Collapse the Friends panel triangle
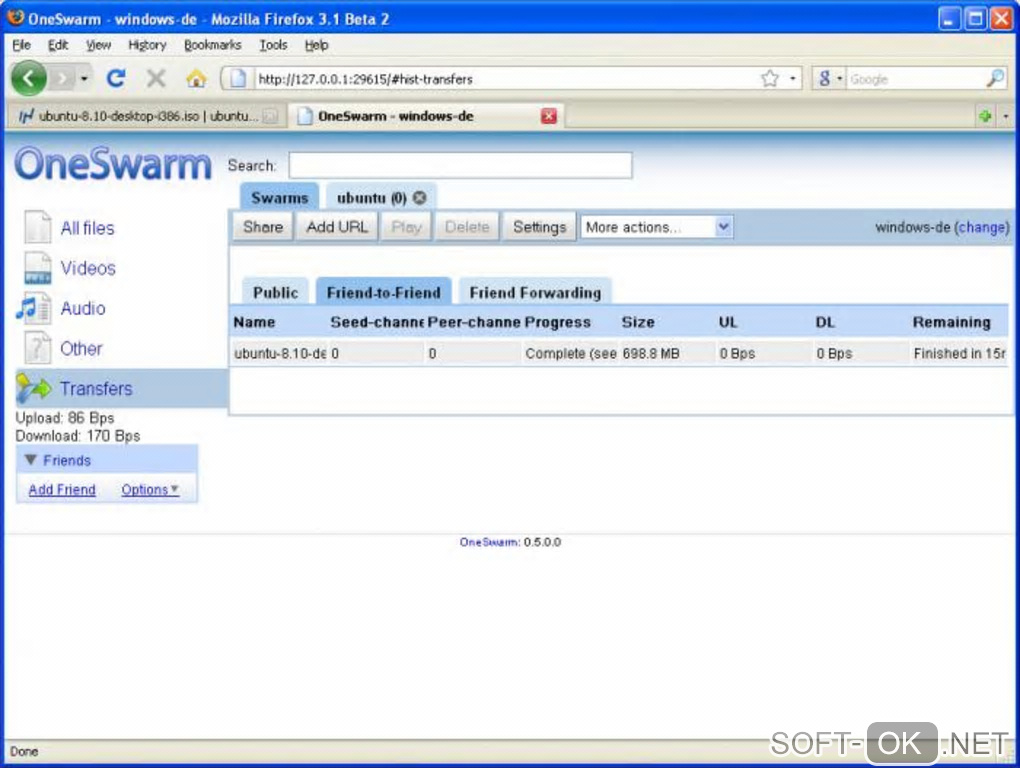1020x768 pixels. (30, 460)
